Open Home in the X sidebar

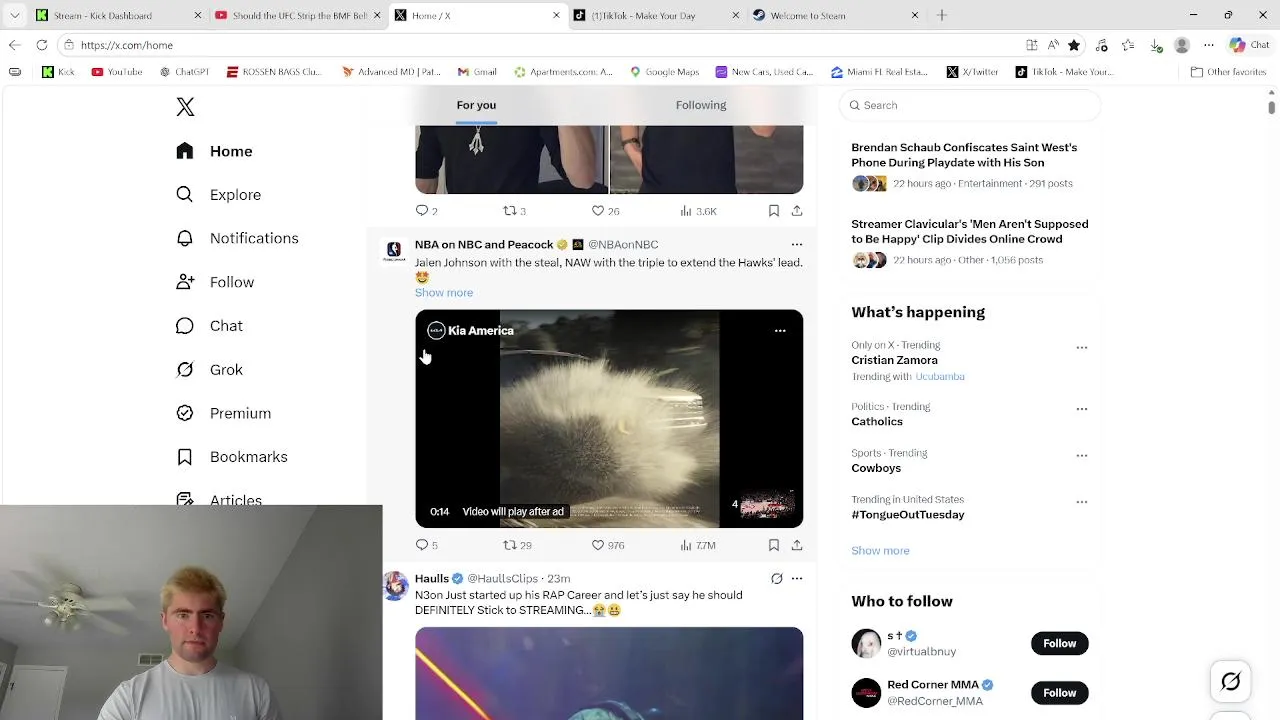215,151
